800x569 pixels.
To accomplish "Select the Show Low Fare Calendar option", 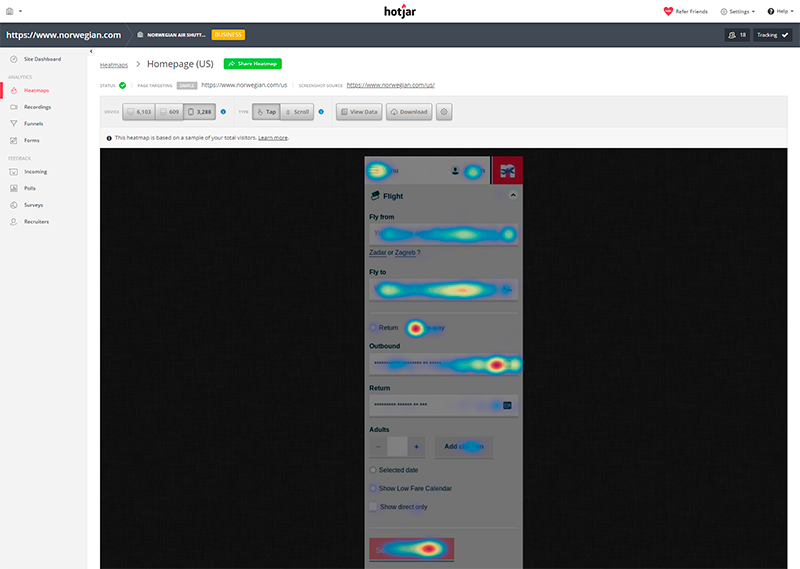I will pos(374,488).
